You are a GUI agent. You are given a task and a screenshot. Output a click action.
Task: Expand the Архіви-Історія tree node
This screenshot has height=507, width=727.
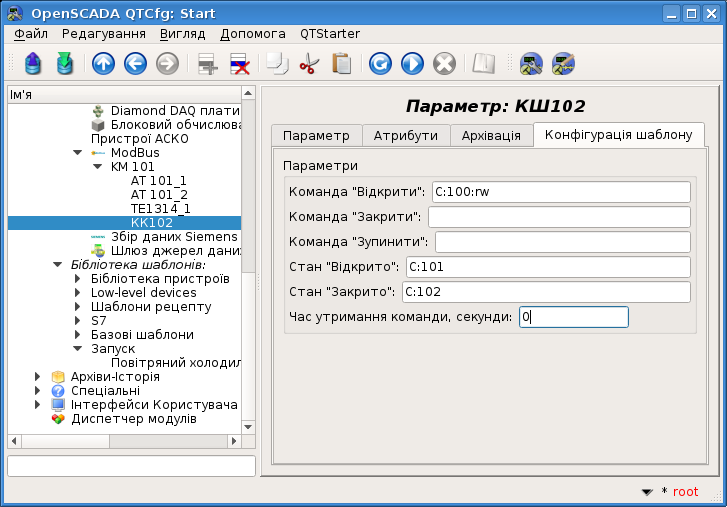tap(38, 376)
